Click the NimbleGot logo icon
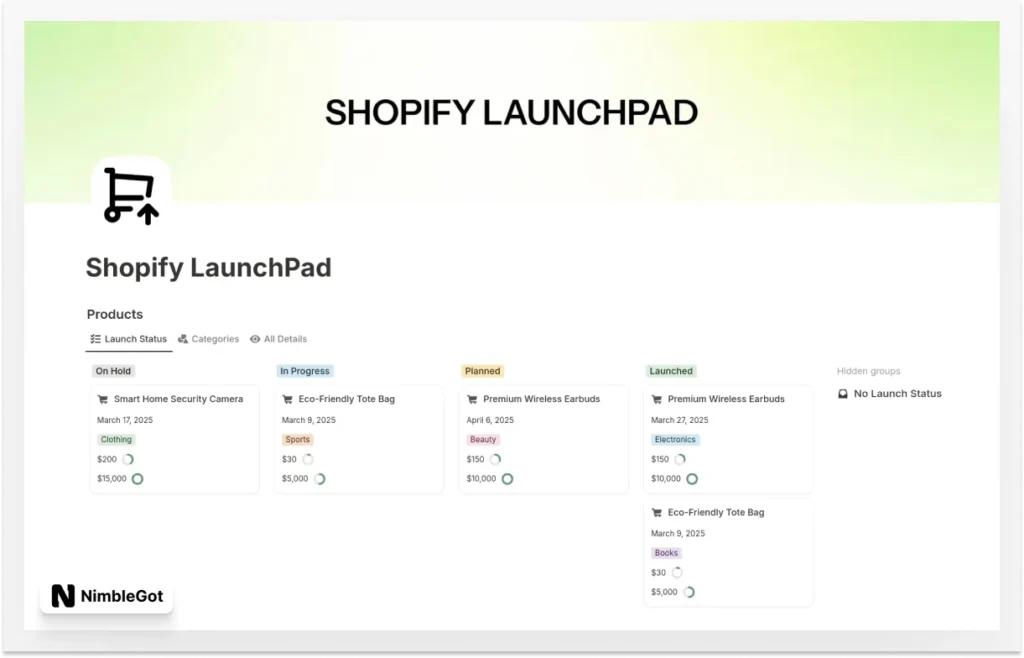1024x658 pixels. [x=62, y=595]
